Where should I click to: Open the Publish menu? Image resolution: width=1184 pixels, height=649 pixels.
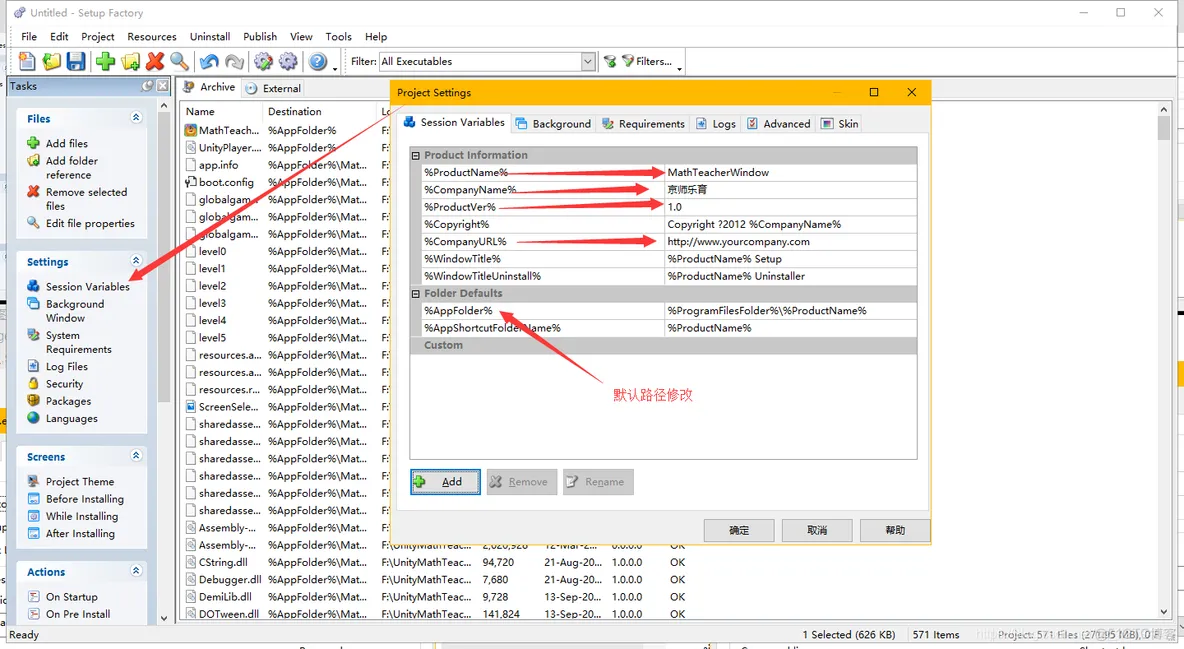tap(260, 36)
